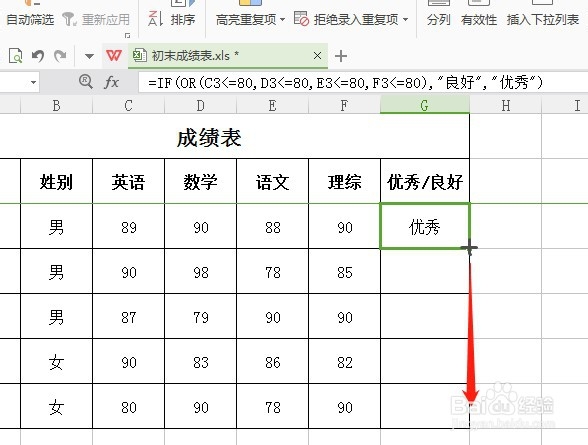This screenshot has width=588, height=445.
Task: Select column B header
Action: point(56,105)
